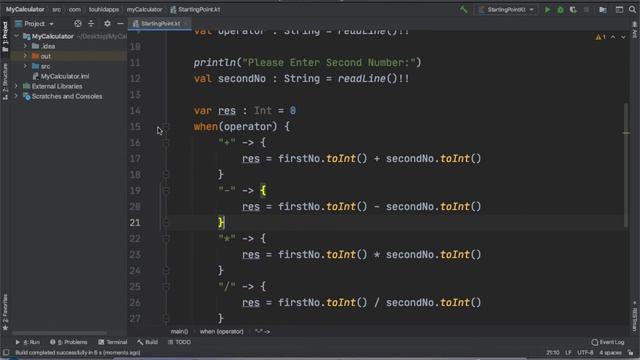The height and width of the screenshot is (360, 640).
Task: Click the locate opened file target icon
Action: point(78,24)
